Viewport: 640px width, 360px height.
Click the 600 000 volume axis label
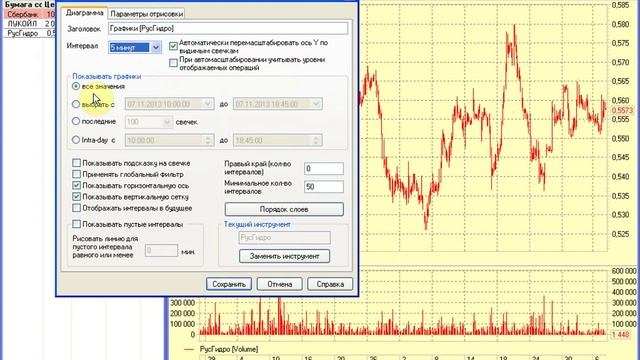point(624,271)
